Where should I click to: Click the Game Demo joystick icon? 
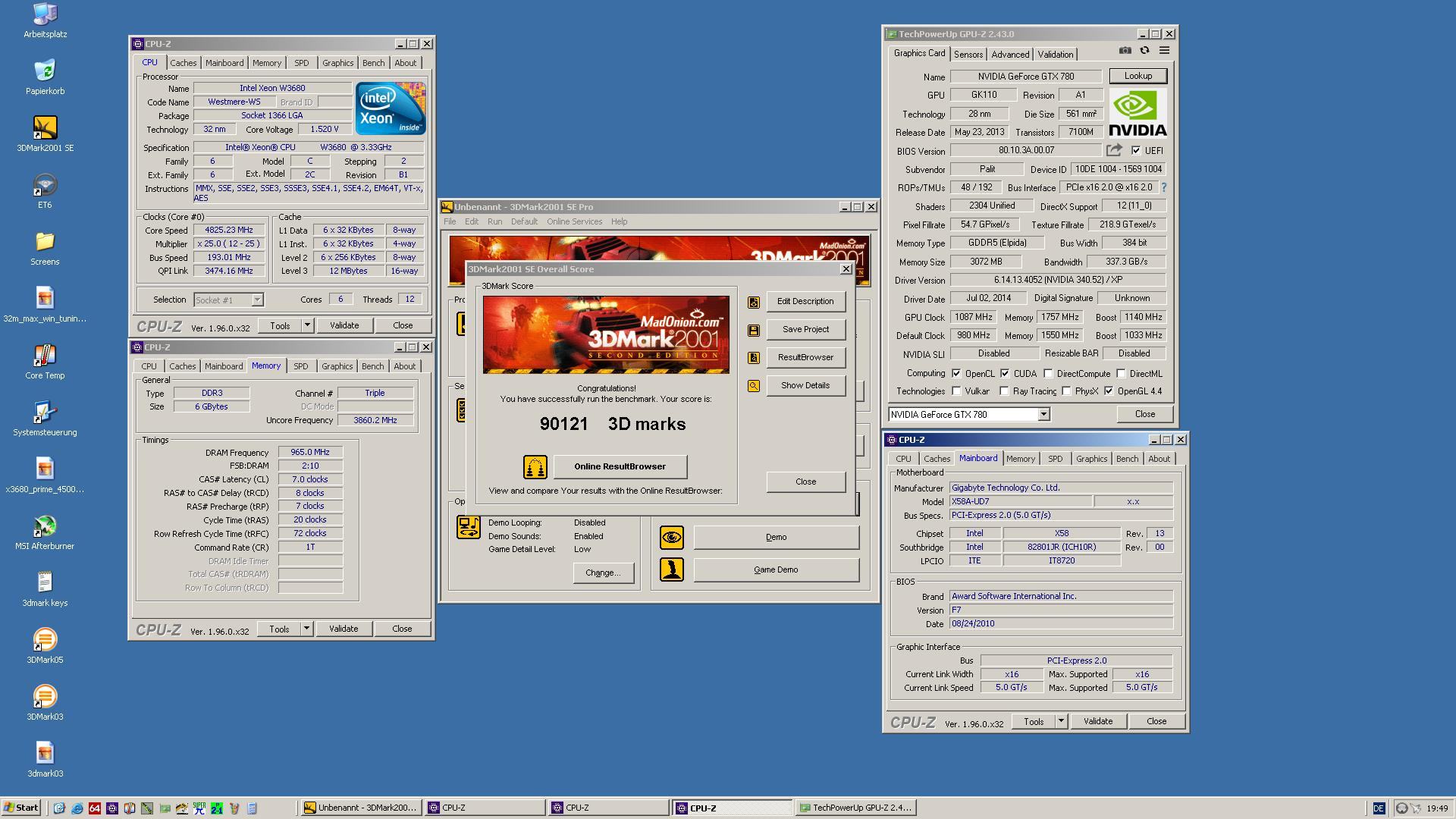click(671, 570)
